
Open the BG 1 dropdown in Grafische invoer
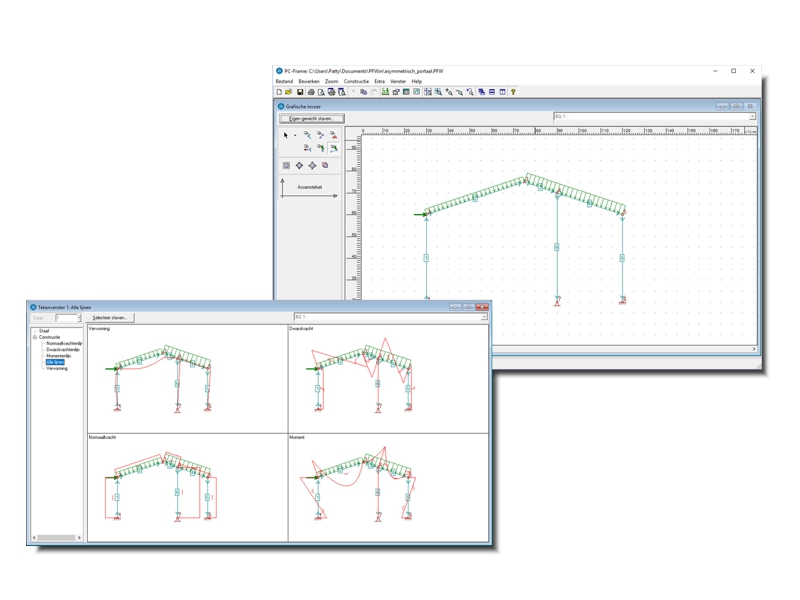click(x=752, y=117)
